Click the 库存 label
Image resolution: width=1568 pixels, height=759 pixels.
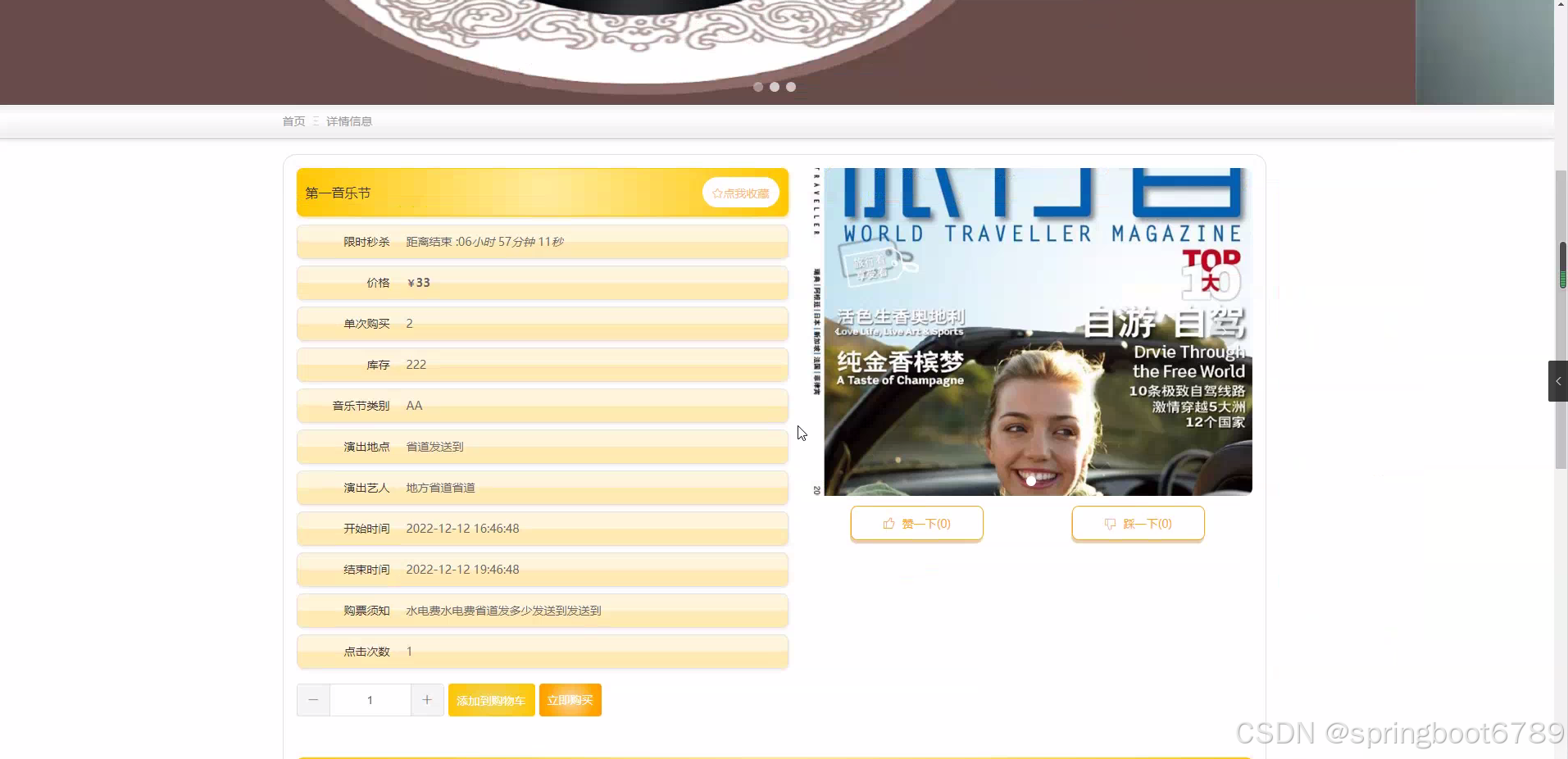tap(378, 365)
